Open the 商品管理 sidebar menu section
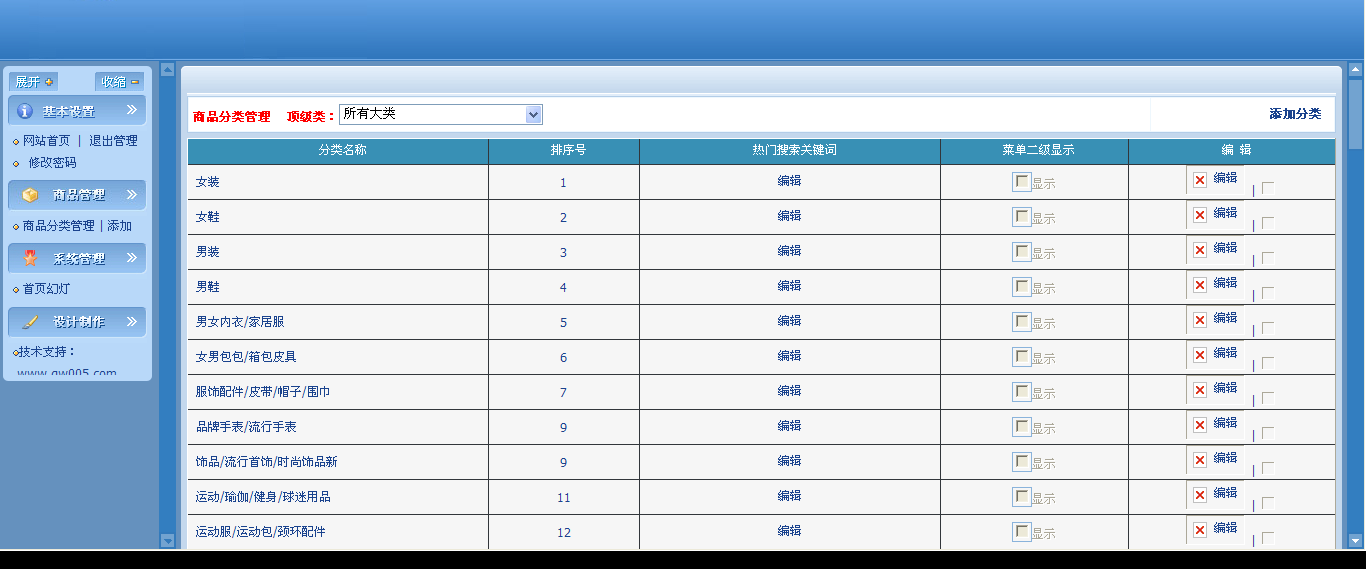Image resolution: width=1366 pixels, height=569 pixels. (78, 195)
